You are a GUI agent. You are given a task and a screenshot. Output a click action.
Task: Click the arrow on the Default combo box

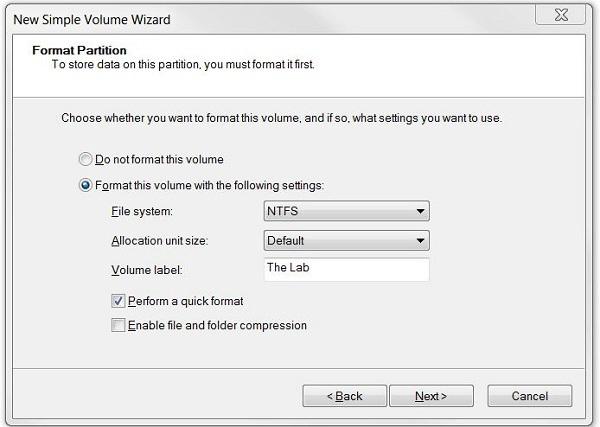coord(420,241)
